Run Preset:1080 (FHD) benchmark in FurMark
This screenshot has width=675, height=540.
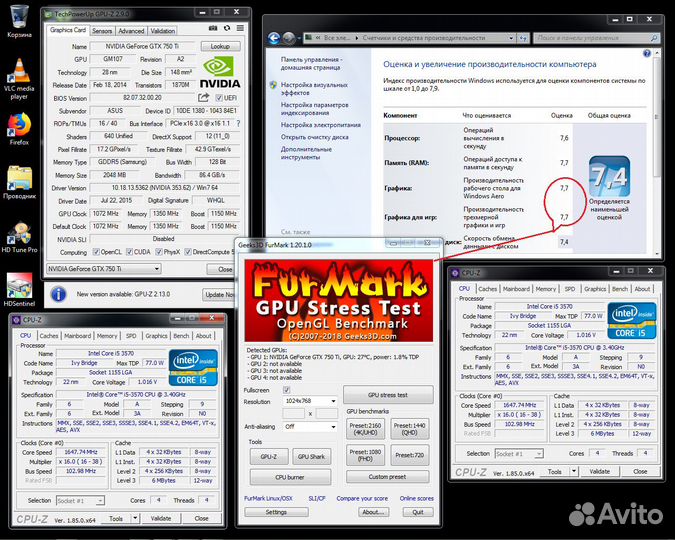coord(365,455)
